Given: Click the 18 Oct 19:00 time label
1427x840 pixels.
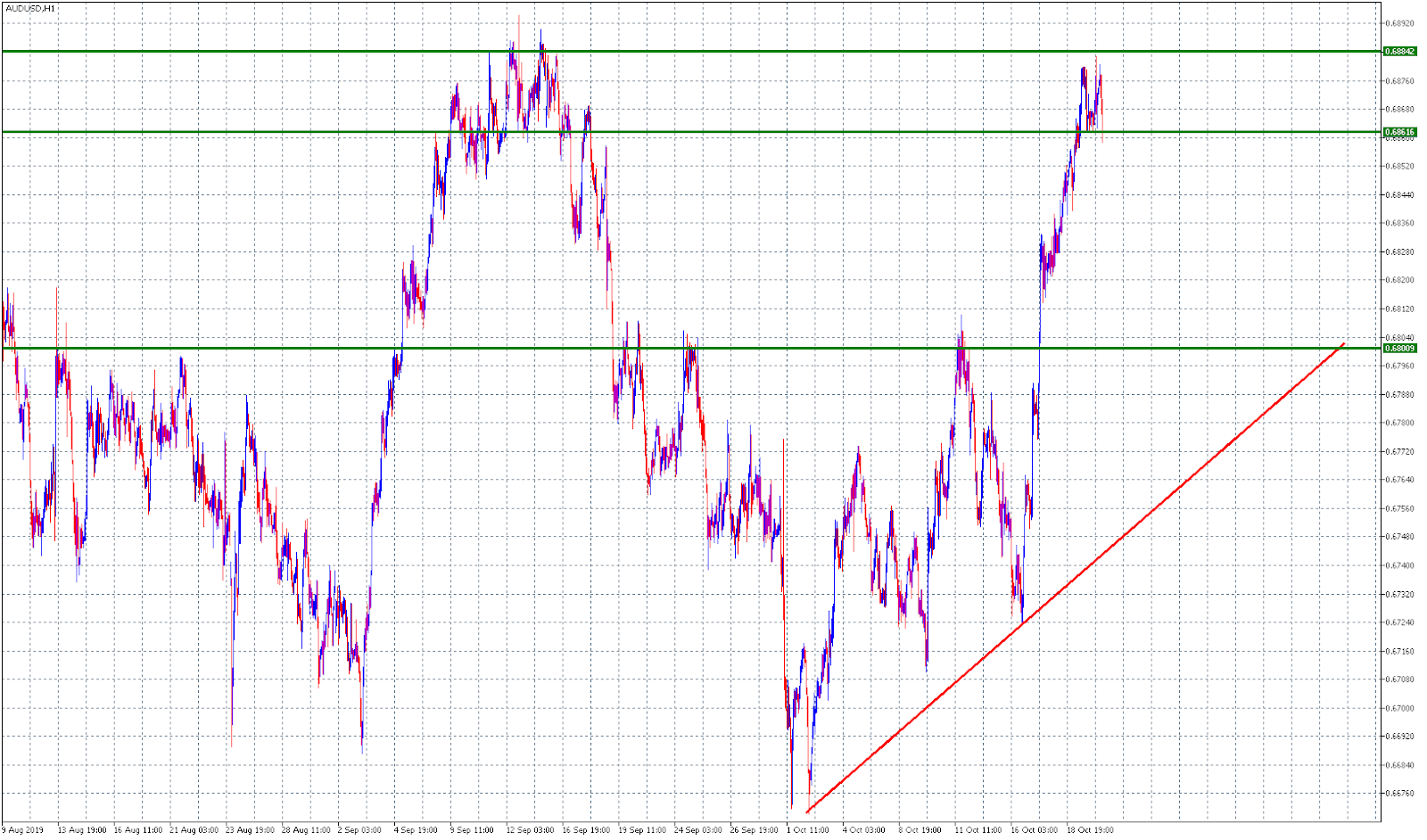Looking at the screenshot, I should click(1090, 830).
